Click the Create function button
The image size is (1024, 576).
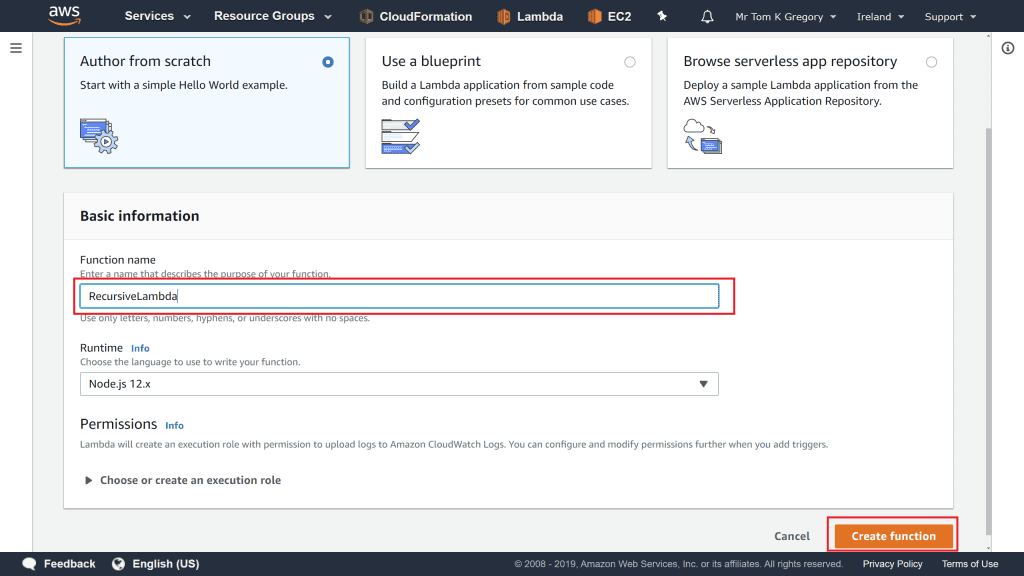point(893,536)
